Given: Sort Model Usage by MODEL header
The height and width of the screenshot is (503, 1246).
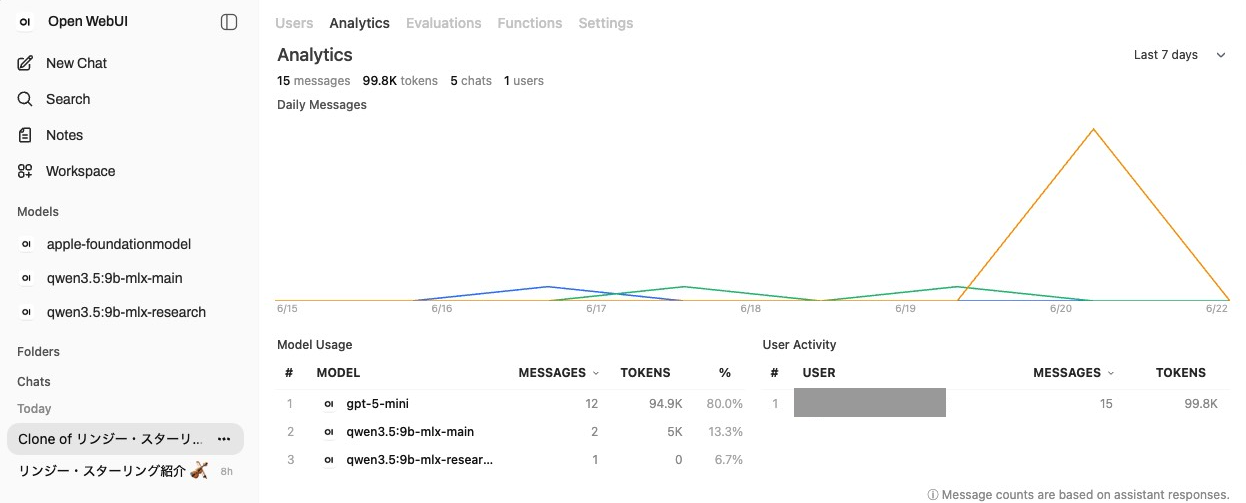Looking at the screenshot, I should (338, 372).
